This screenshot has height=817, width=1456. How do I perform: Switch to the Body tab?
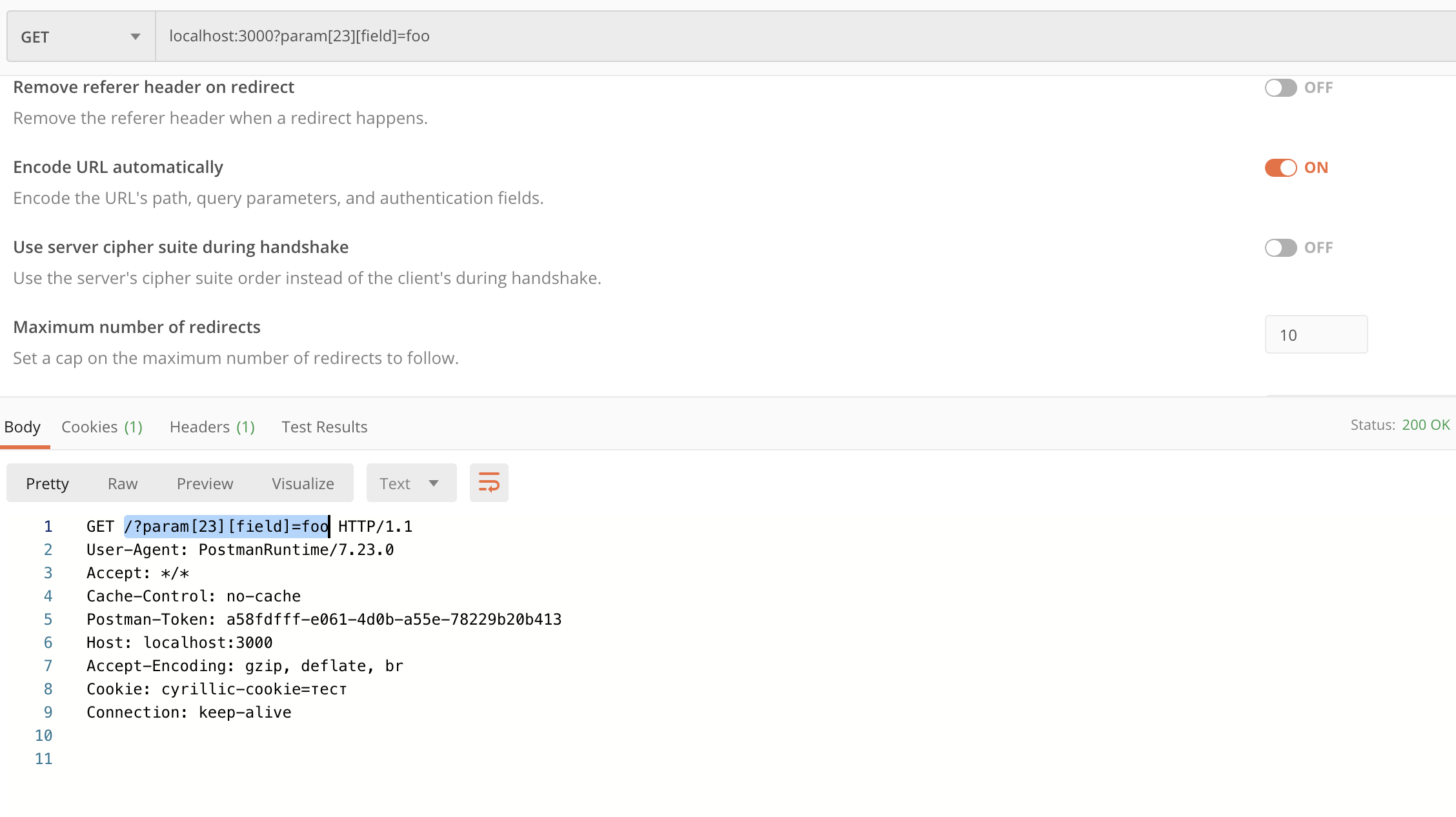pyautogui.click(x=23, y=427)
